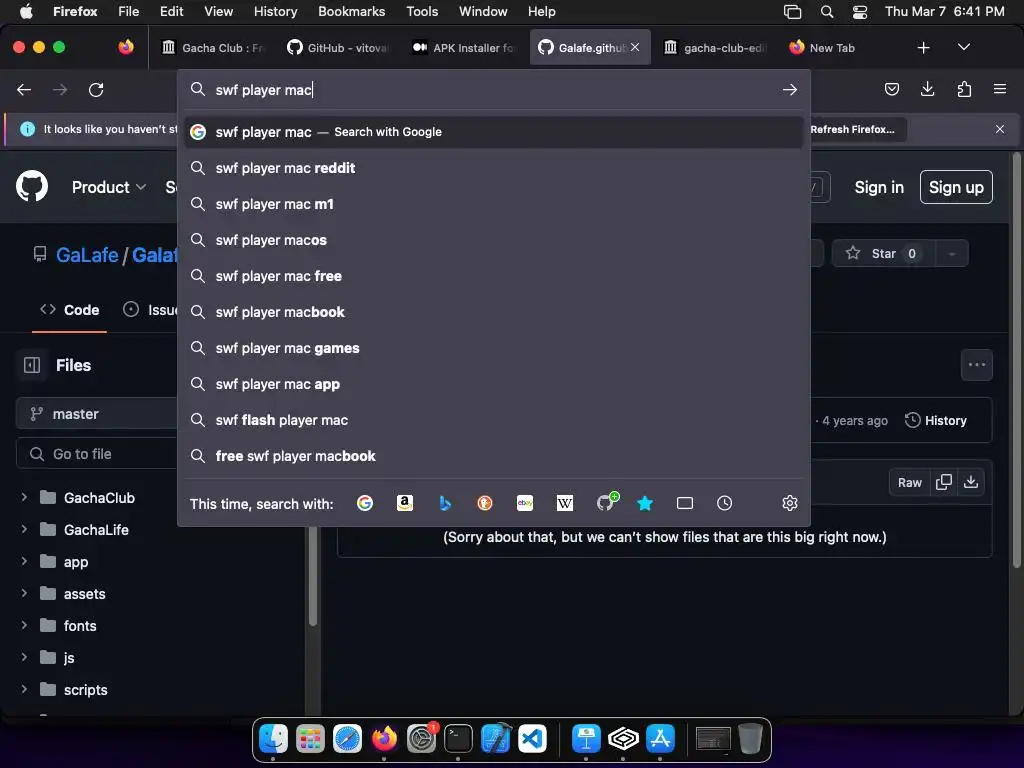This screenshot has width=1024, height=768.
Task: Click the Sign up button
Action: [956, 187]
